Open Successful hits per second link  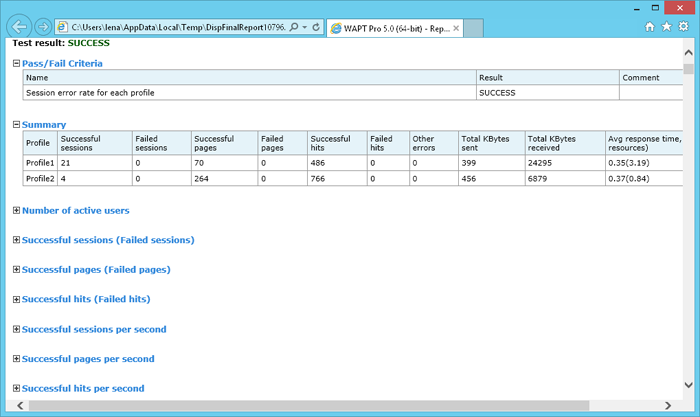[x=83, y=388]
